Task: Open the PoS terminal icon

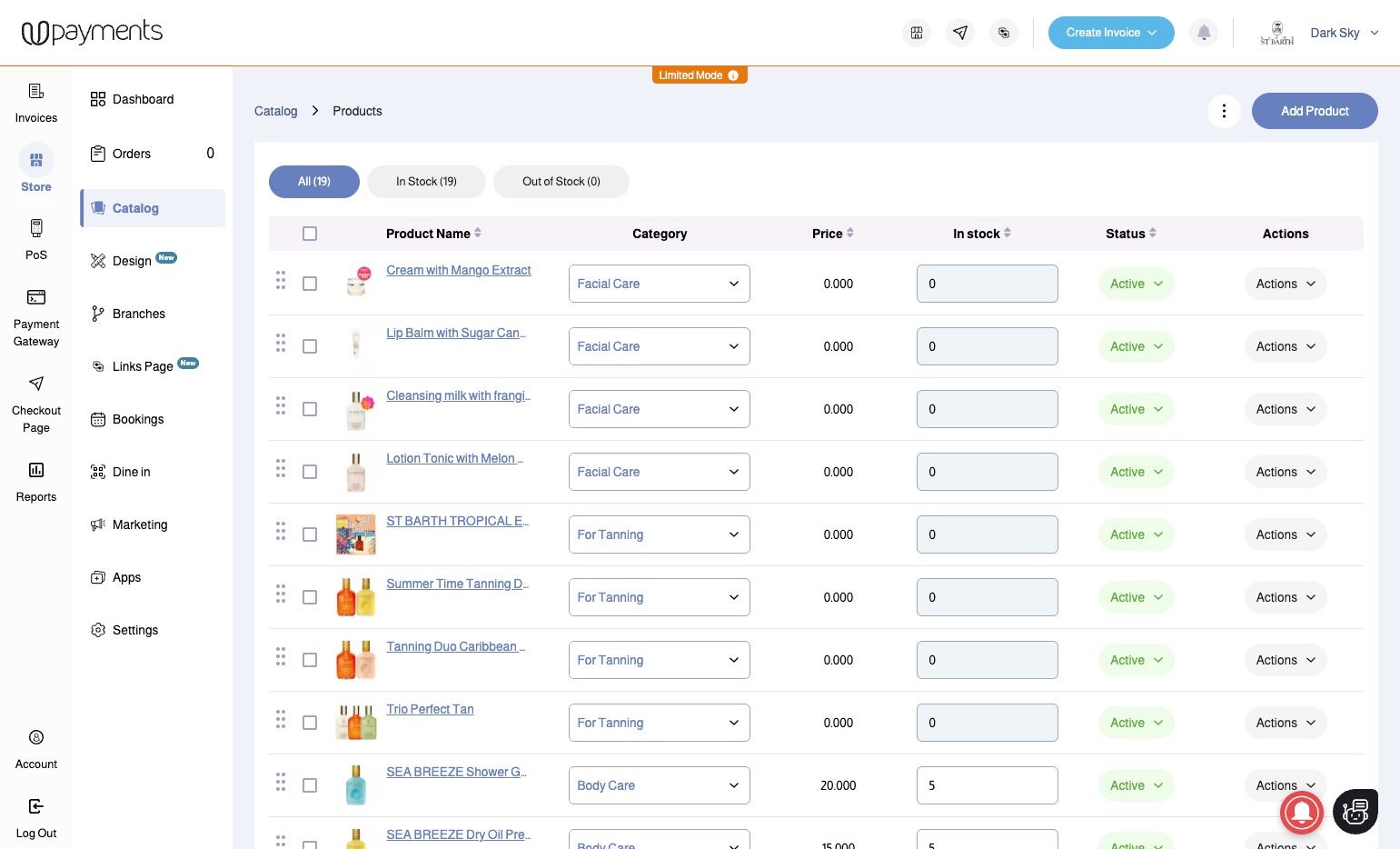Action: (x=36, y=228)
